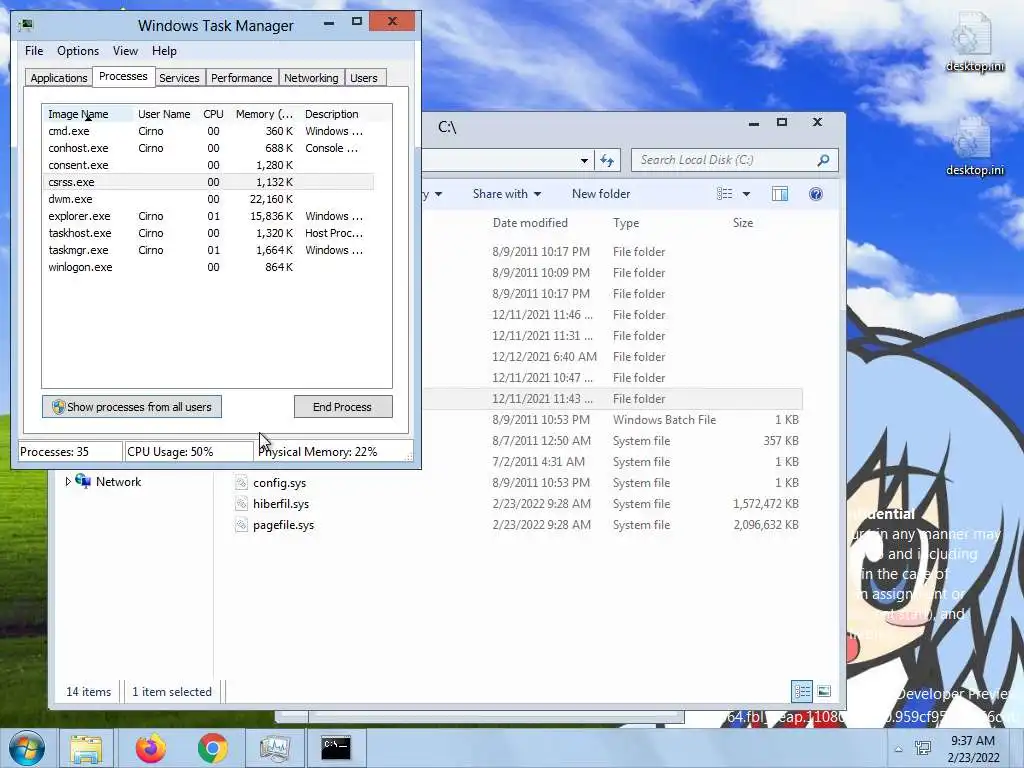1024x768 pixels.
Task: Click the change view icon in Explorer
Action: coord(724,194)
